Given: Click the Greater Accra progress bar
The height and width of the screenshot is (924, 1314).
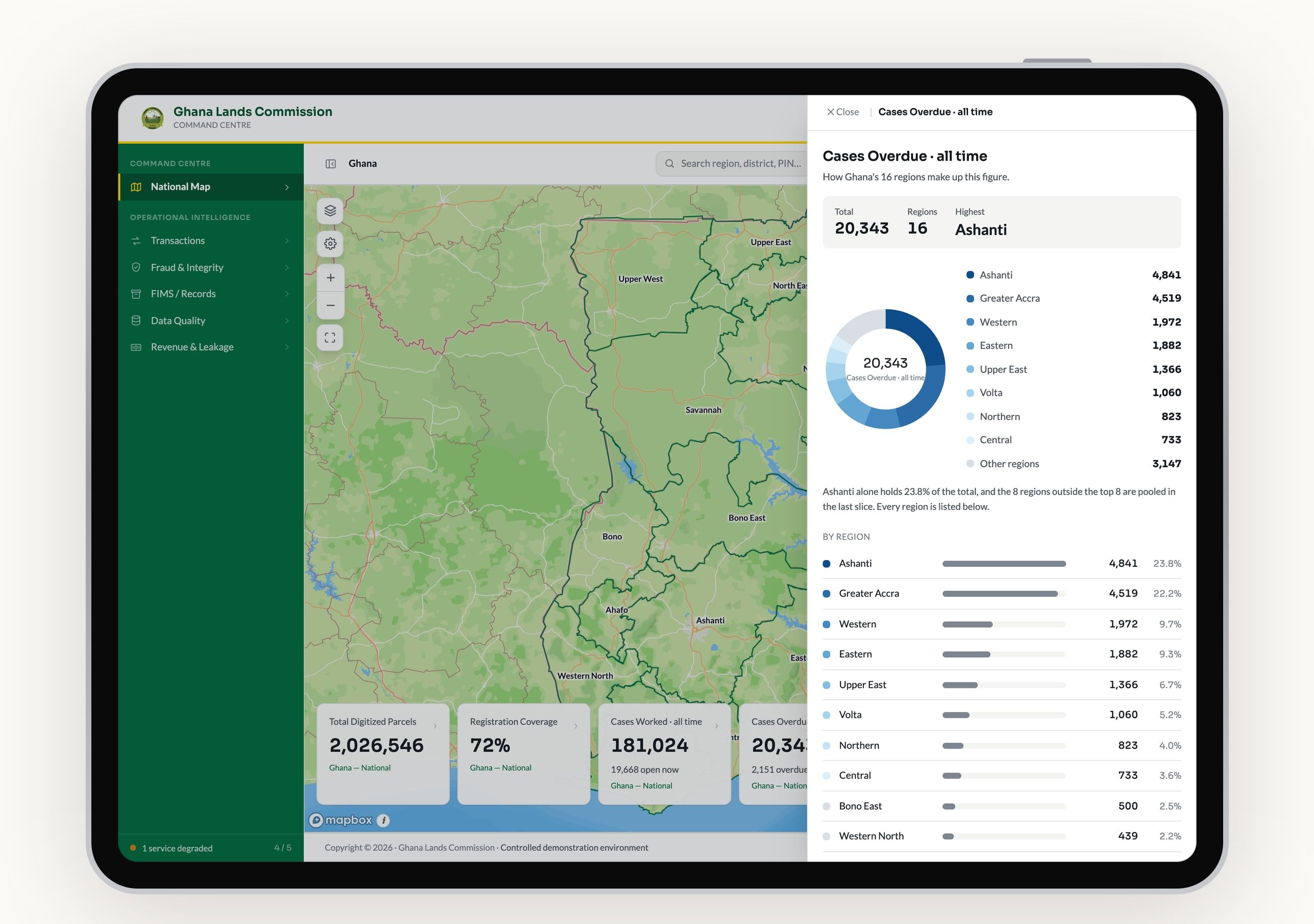Looking at the screenshot, I should click(1004, 594).
